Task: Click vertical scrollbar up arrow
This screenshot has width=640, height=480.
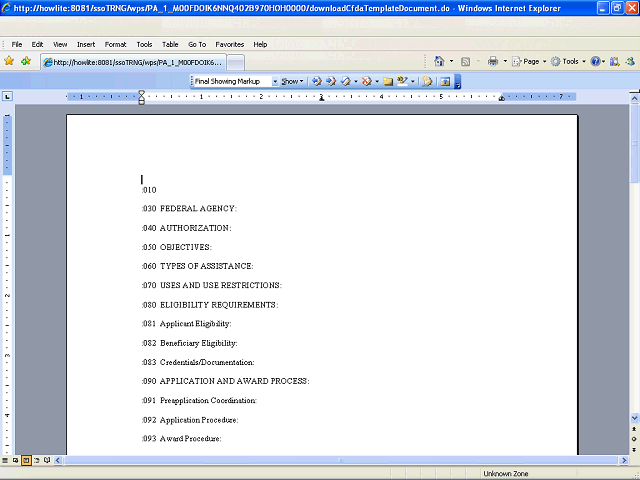Action: 634,98
